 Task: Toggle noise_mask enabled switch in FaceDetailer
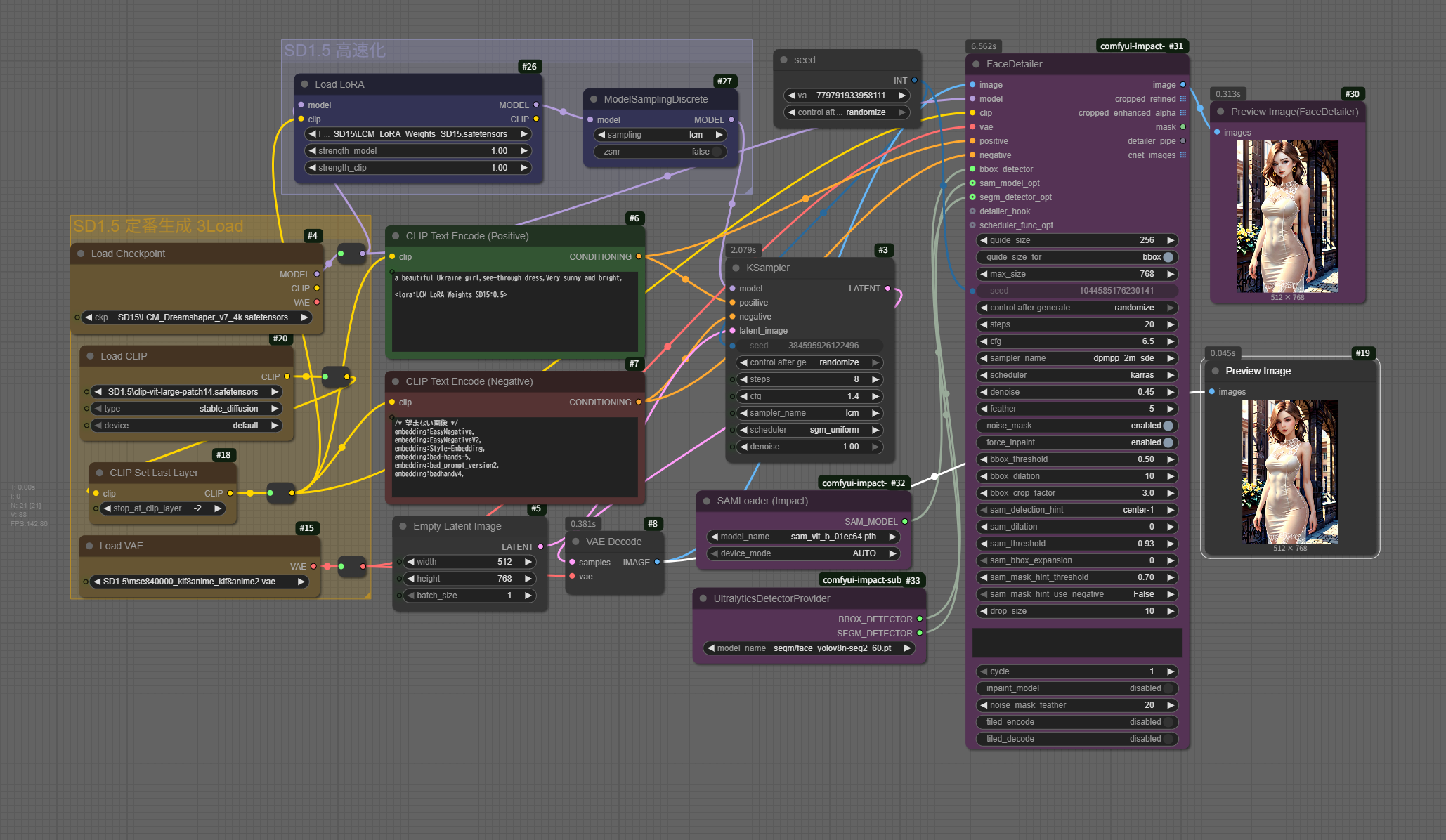click(x=1168, y=426)
